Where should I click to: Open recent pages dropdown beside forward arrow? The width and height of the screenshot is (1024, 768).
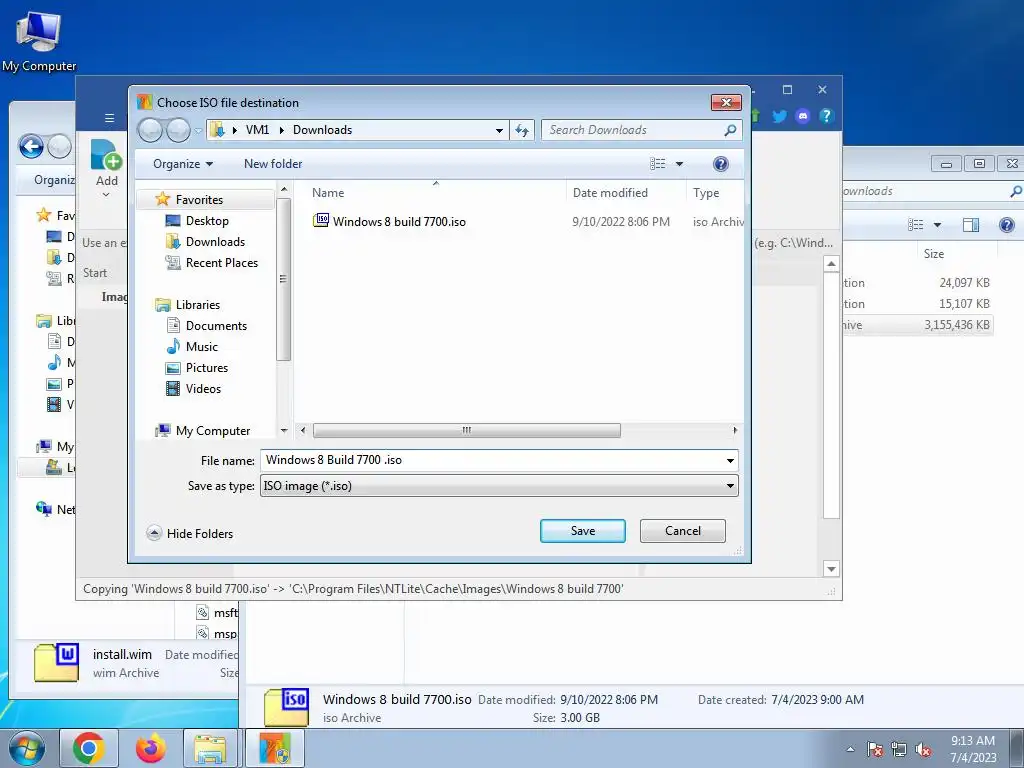coord(199,131)
